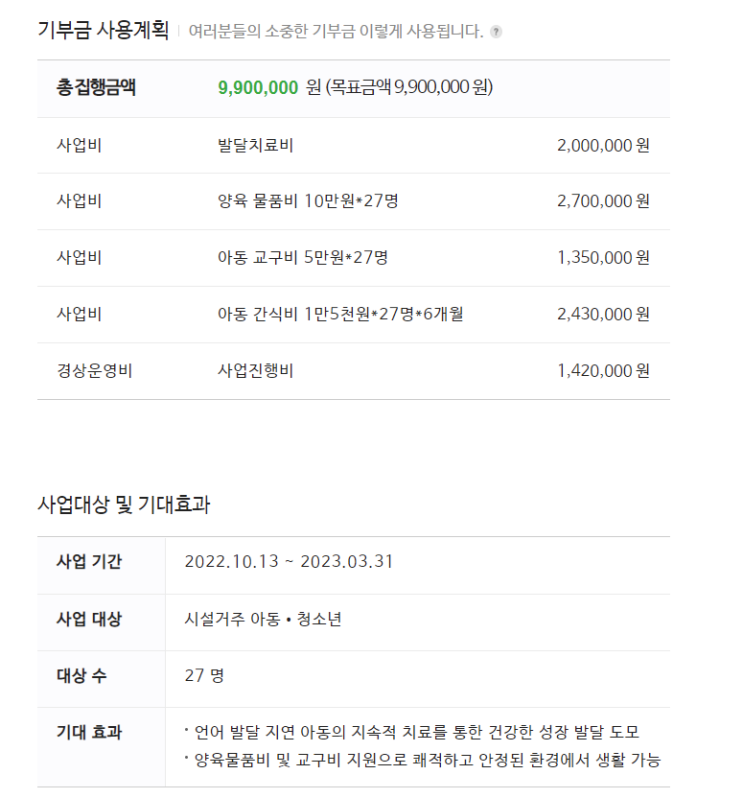Click the help question mark icon
743x798 pixels.
tap(496, 32)
